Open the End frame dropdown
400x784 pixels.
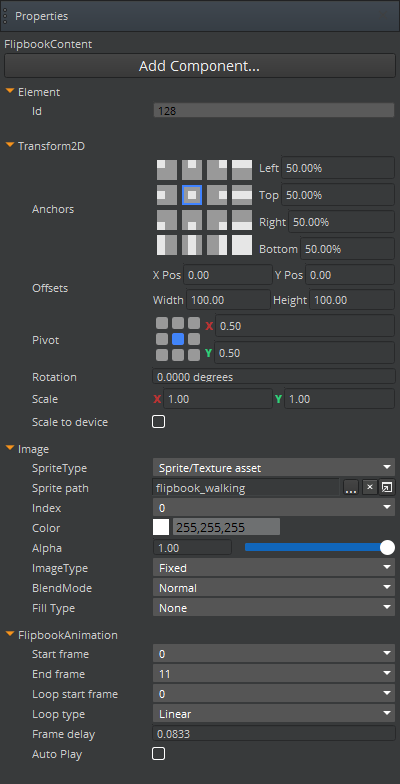[x=274, y=674]
